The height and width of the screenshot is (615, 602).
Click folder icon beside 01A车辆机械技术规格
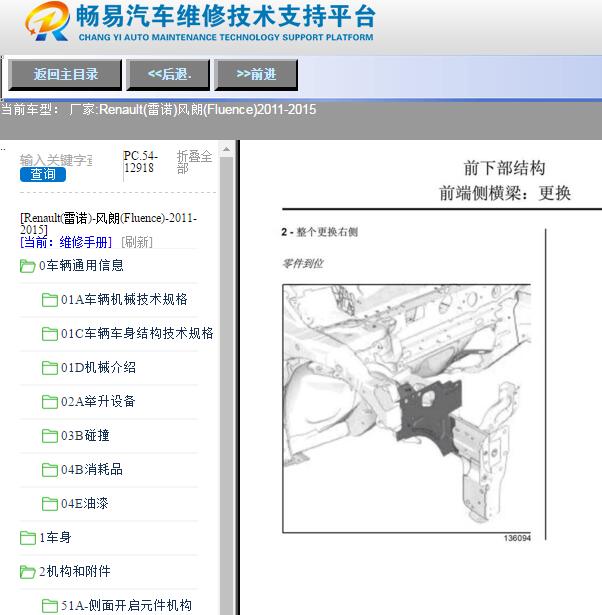click(x=50, y=300)
